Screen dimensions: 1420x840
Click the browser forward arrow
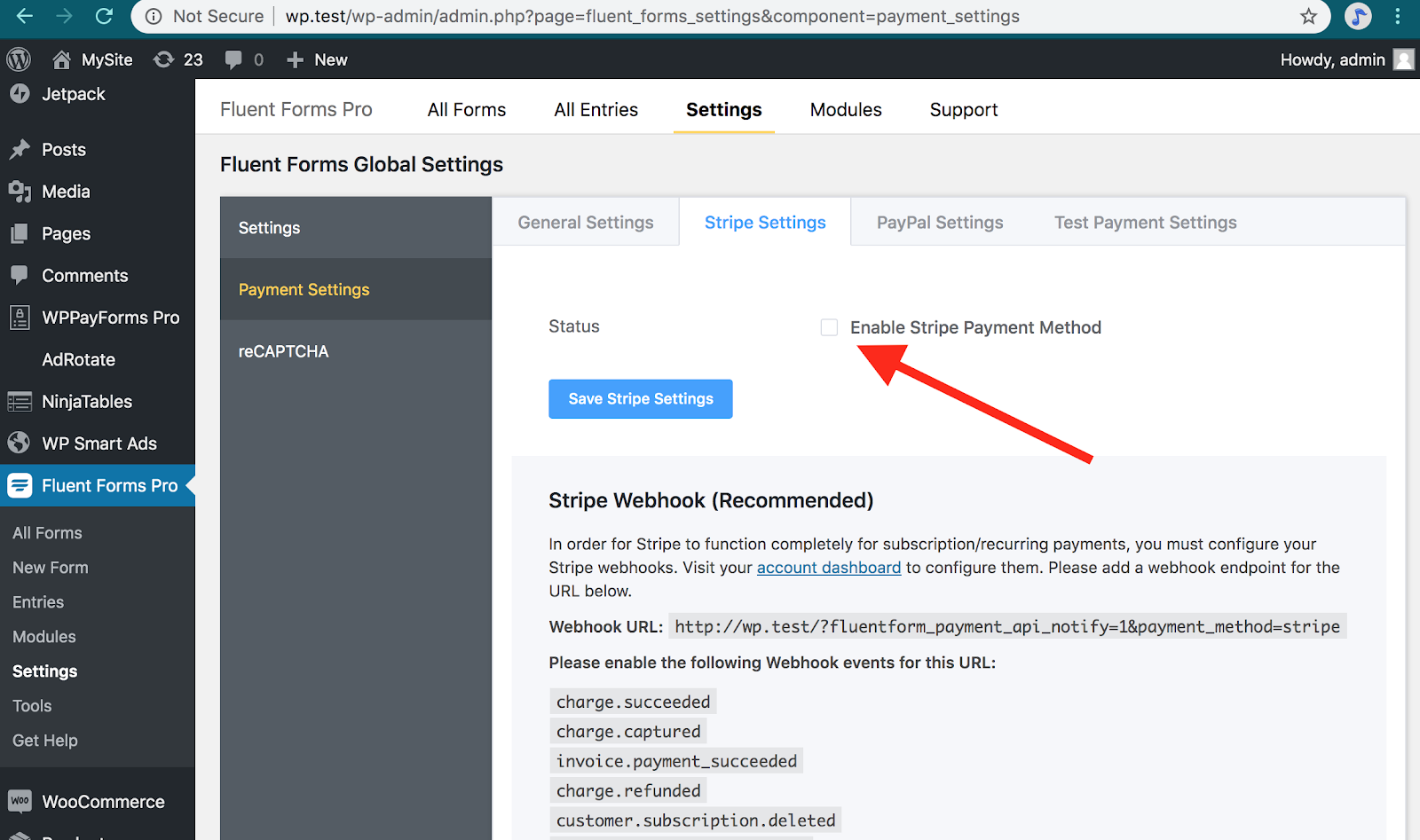pos(65,16)
